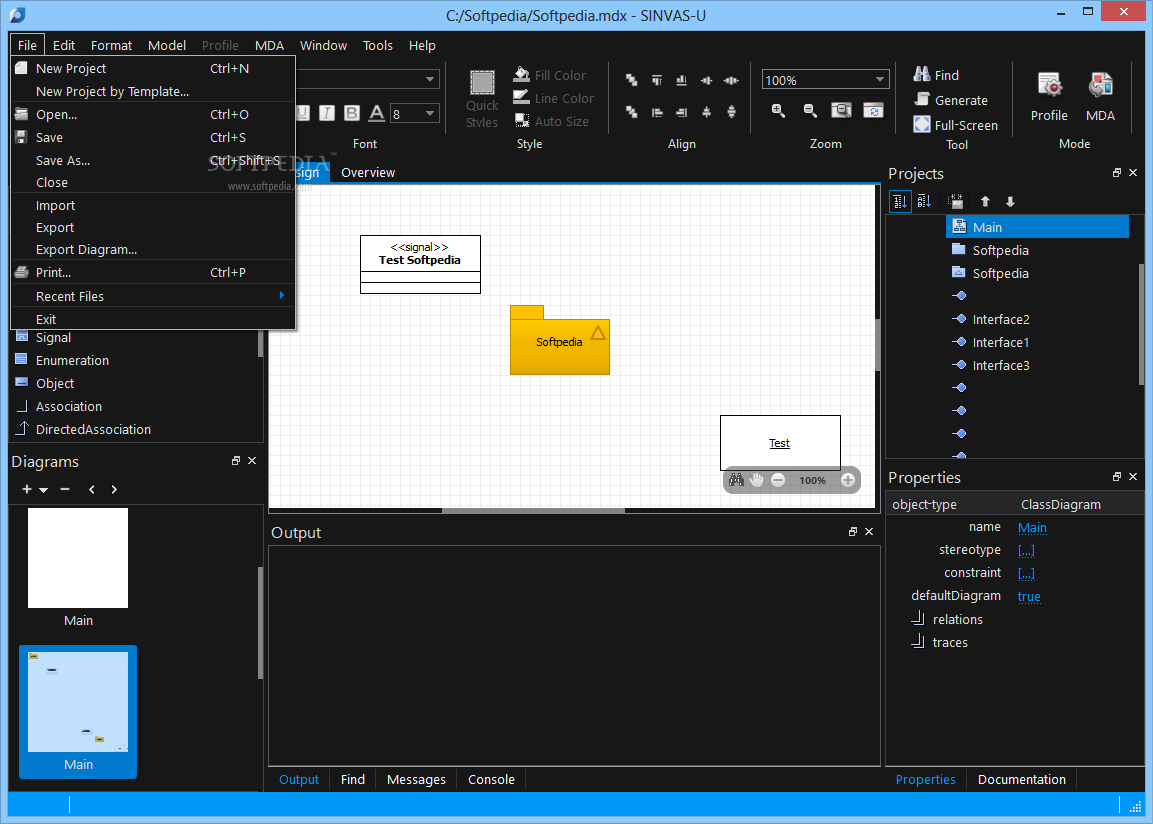Click font color A button
Viewport: 1153px width, 824px height.
[x=376, y=112]
